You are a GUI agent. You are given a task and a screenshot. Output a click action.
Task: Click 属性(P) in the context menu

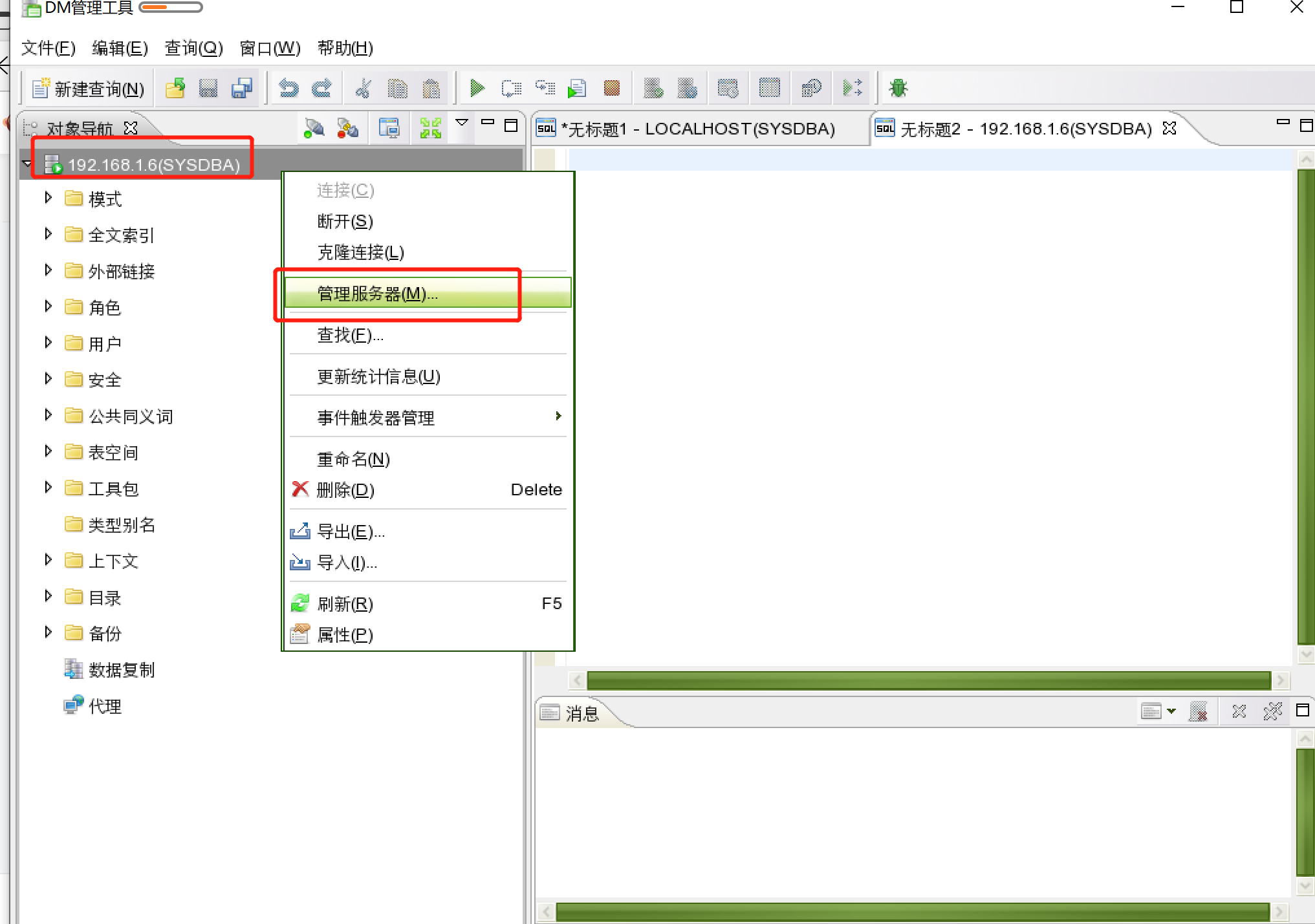pos(345,635)
